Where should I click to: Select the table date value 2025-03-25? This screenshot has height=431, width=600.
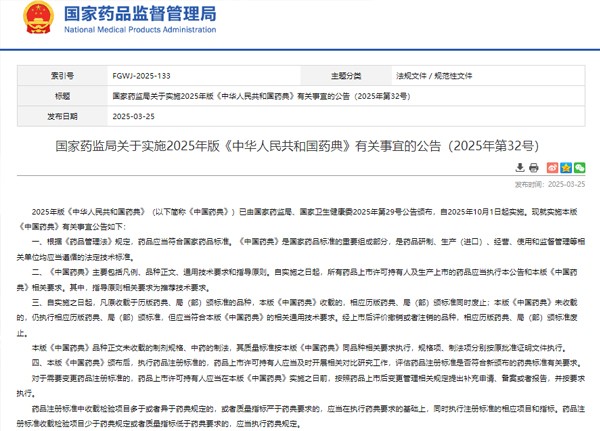[x=134, y=116]
